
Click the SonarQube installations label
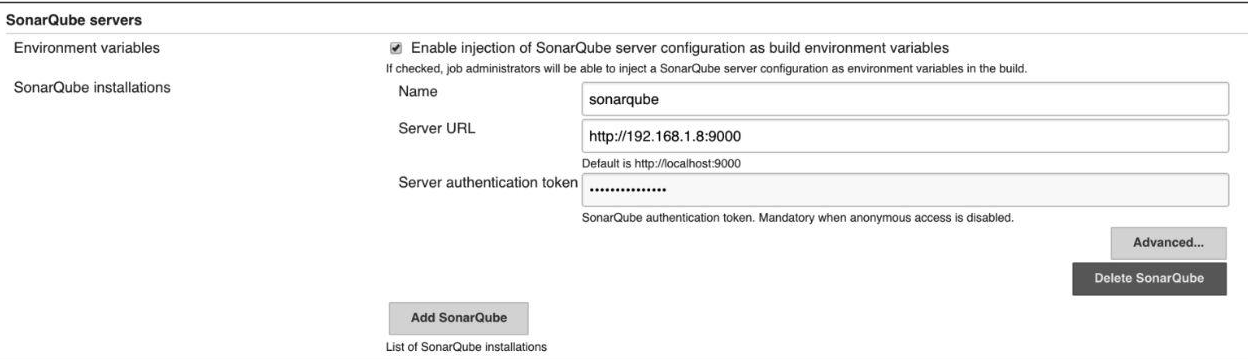click(x=92, y=88)
